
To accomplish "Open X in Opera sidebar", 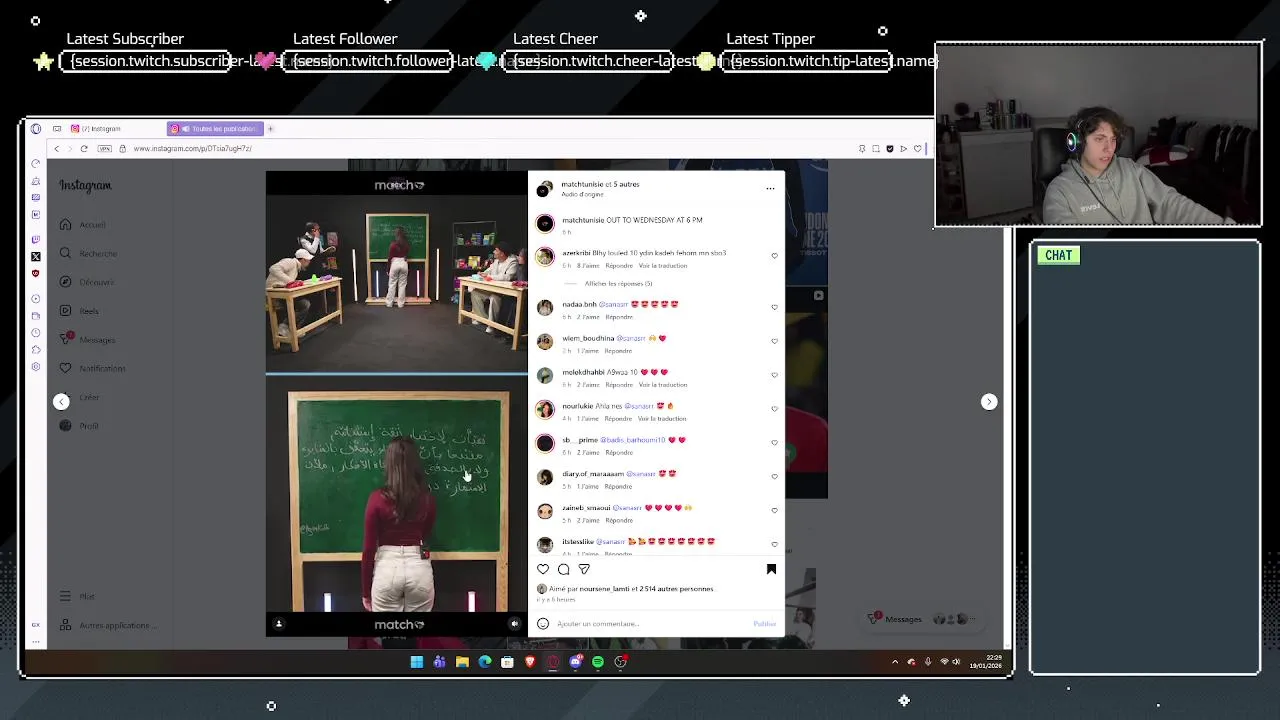I will (36, 257).
